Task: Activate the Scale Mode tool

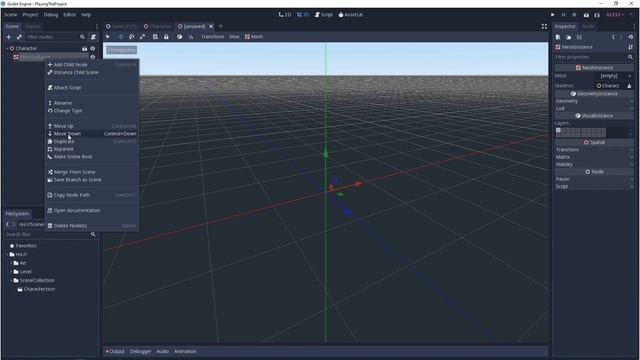Action: (142, 37)
